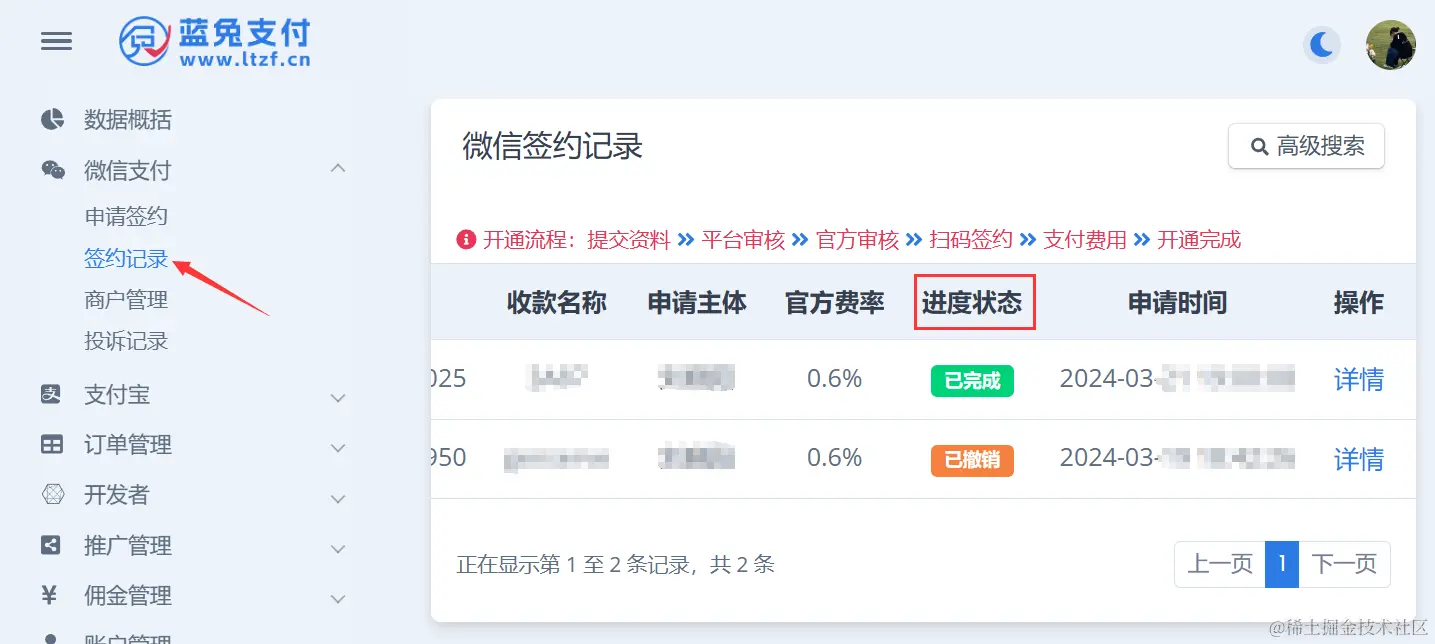Open the hamburger sidebar menu
The width and height of the screenshot is (1435, 644).
click(x=56, y=41)
